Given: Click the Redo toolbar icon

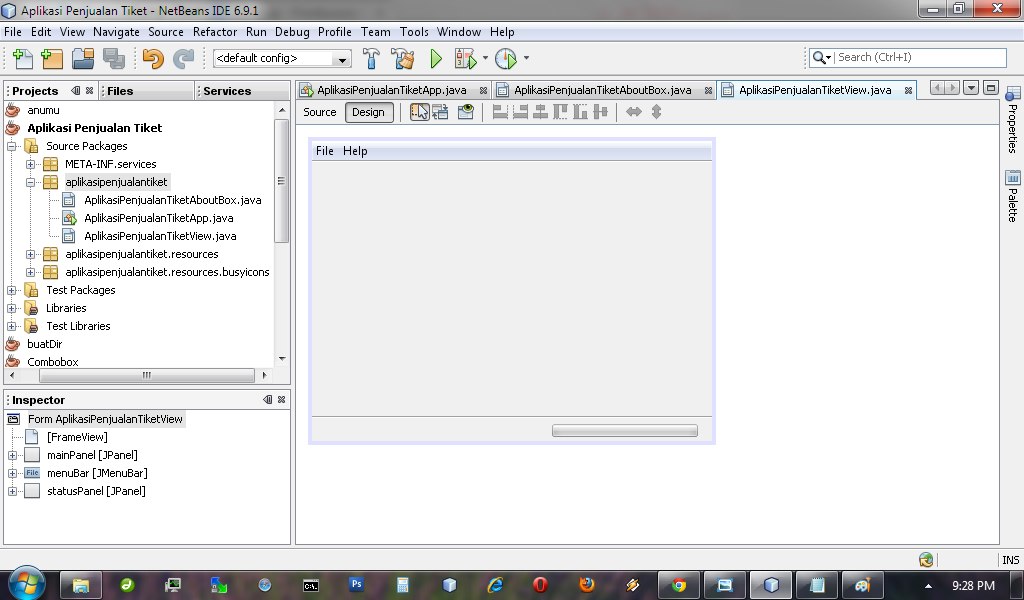Looking at the screenshot, I should (x=183, y=57).
